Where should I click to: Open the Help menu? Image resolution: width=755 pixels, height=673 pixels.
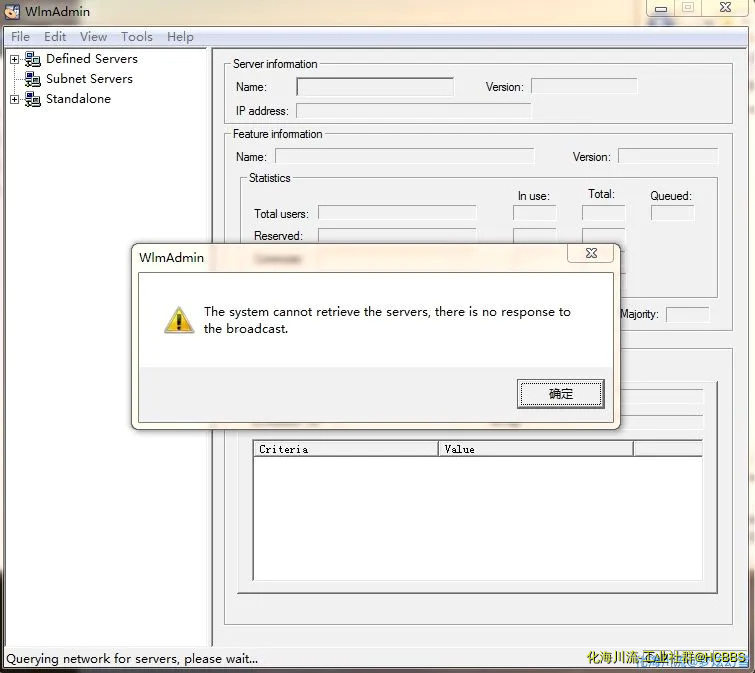pos(180,37)
